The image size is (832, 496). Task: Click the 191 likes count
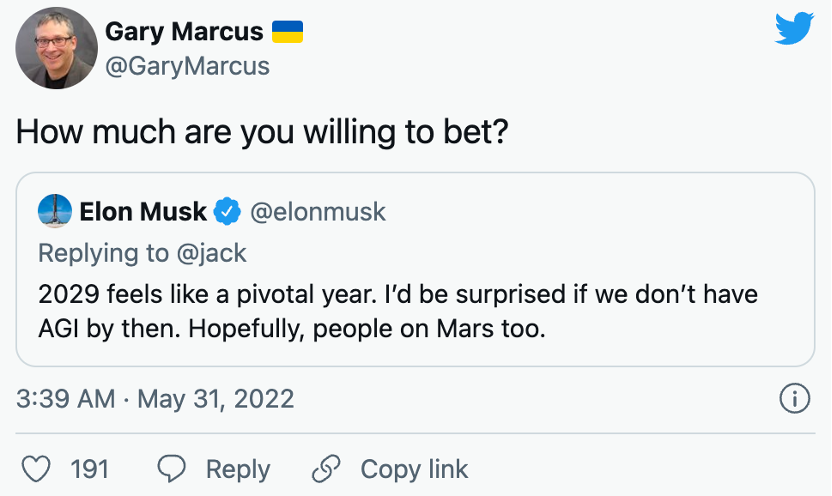point(90,469)
